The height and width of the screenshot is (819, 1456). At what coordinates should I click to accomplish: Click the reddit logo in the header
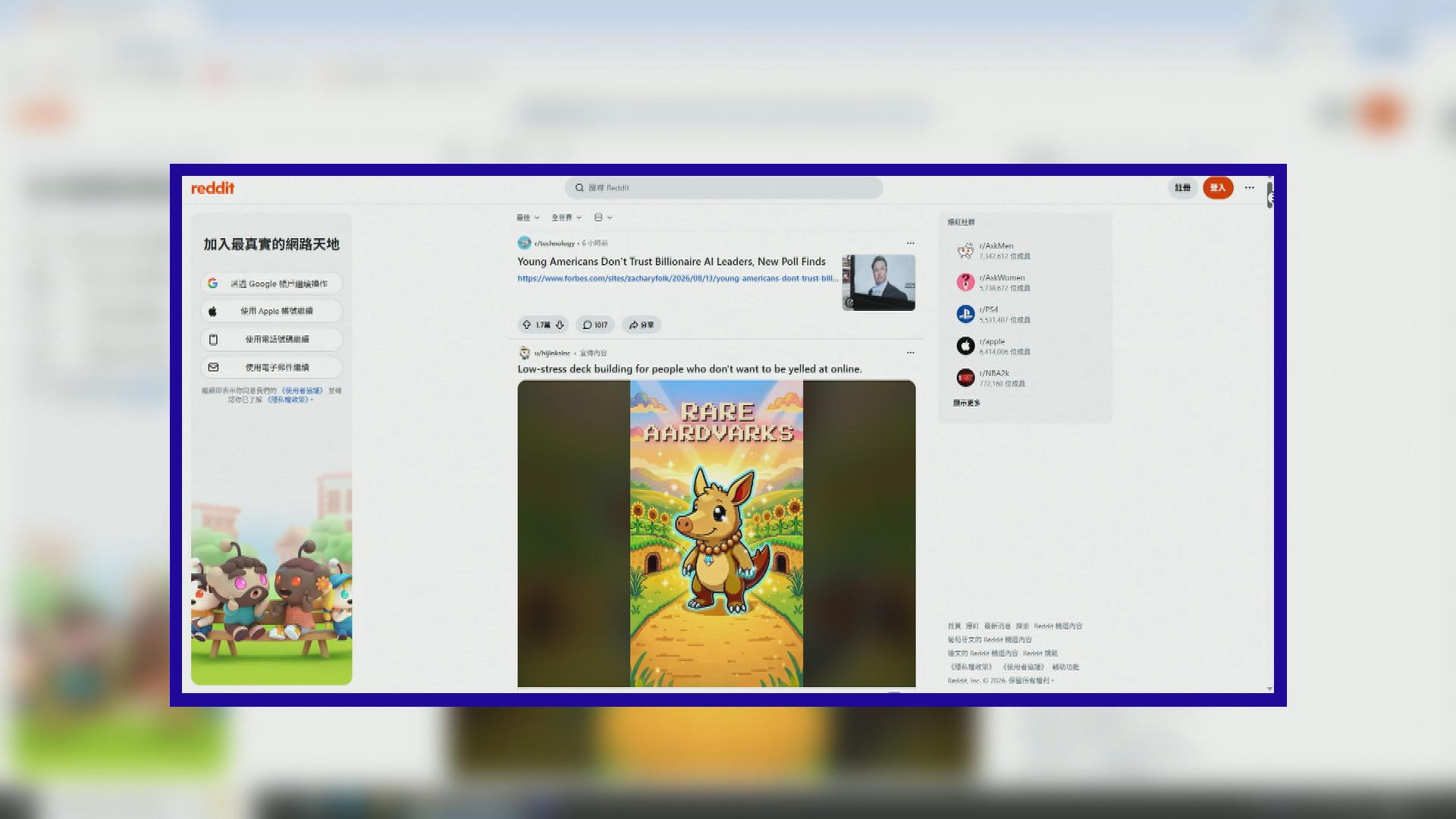pyautogui.click(x=212, y=188)
